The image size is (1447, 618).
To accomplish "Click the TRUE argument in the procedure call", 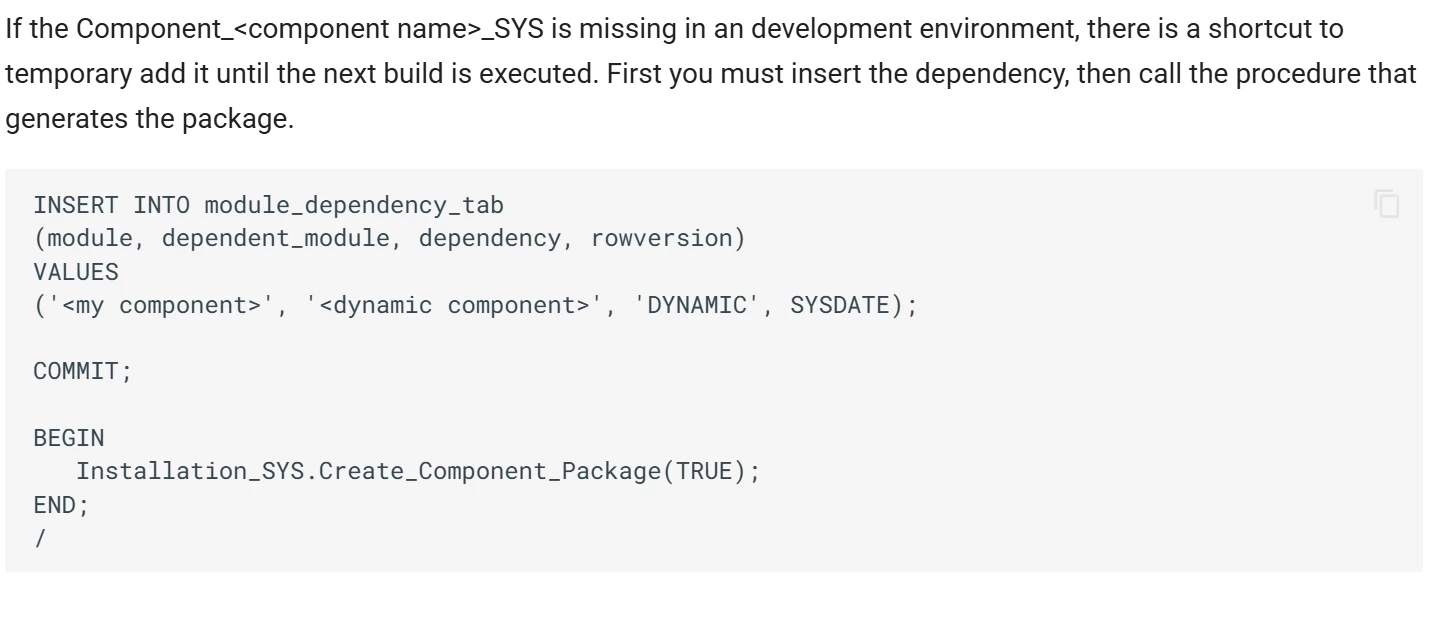I will [x=704, y=472].
